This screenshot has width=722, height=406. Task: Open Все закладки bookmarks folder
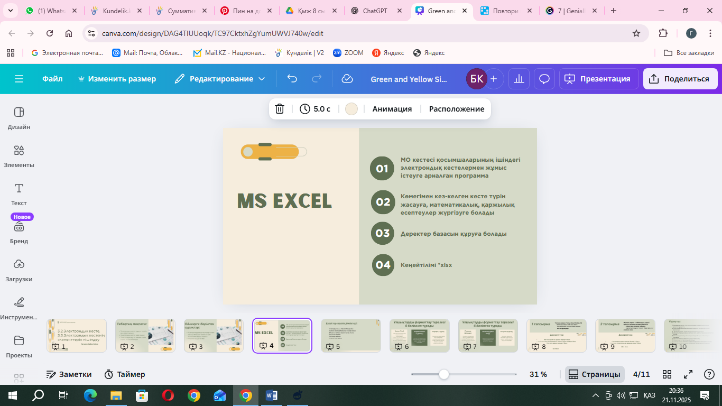689,53
